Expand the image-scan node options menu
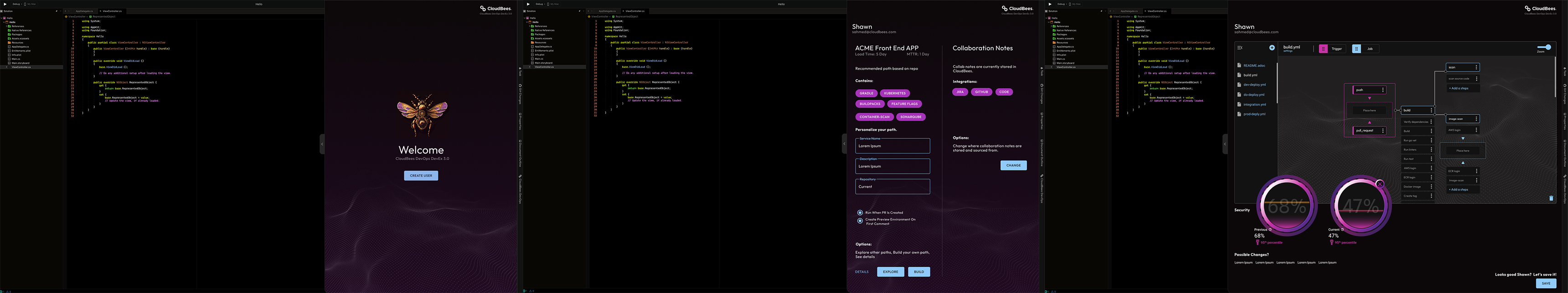 click(x=1477, y=118)
